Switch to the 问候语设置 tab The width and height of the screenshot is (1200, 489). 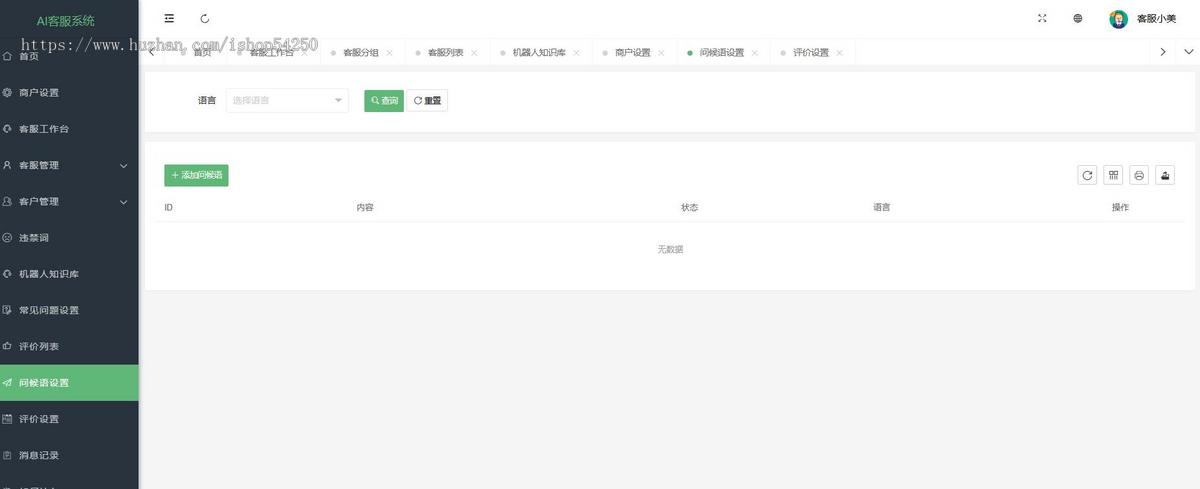click(x=721, y=53)
